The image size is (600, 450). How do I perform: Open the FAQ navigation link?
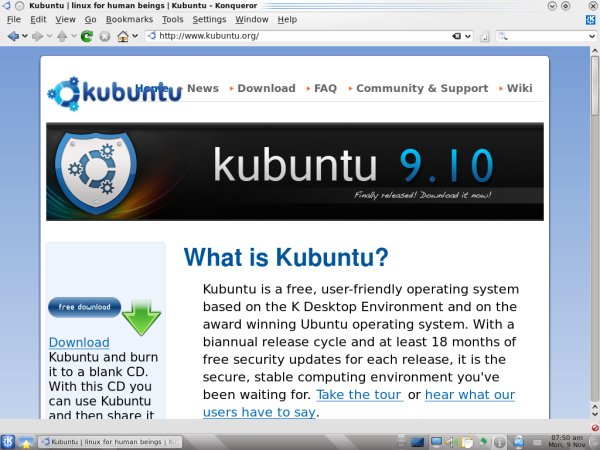[x=325, y=88]
